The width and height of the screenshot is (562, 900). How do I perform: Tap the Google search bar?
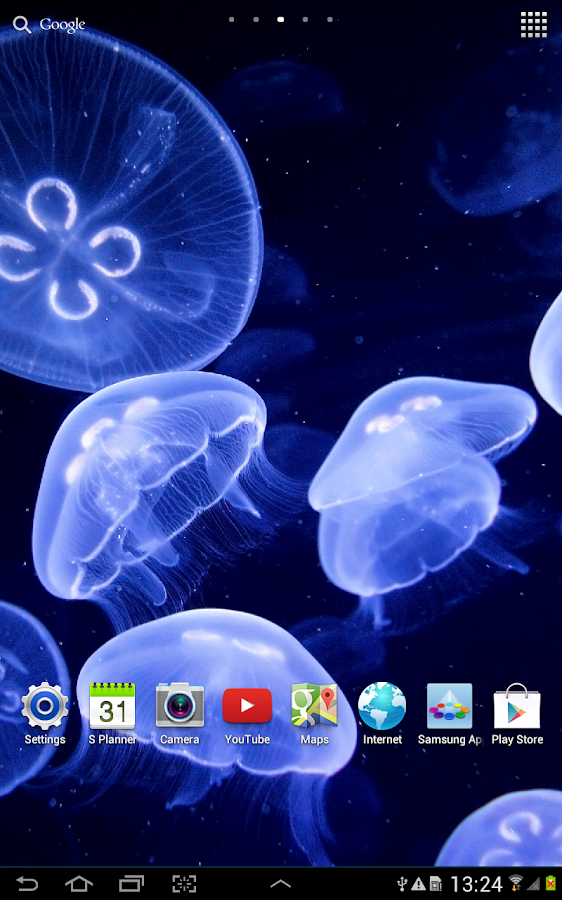pyautogui.click(x=49, y=25)
